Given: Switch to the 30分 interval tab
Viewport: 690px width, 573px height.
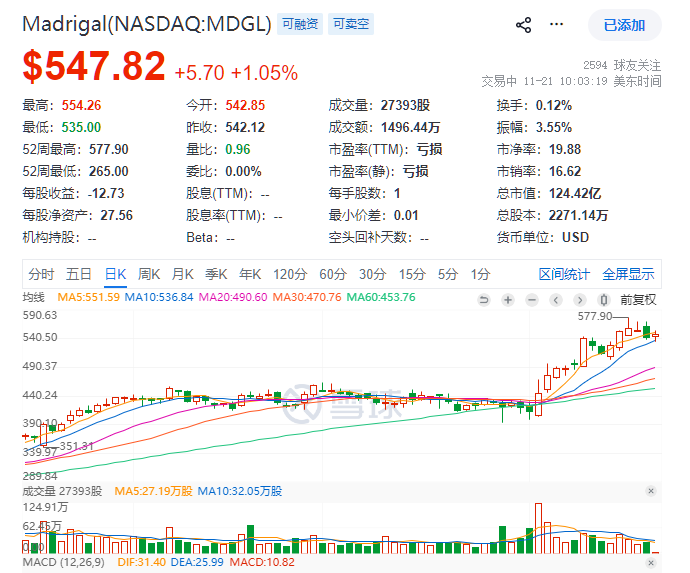Looking at the screenshot, I should (x=372, y=274).
